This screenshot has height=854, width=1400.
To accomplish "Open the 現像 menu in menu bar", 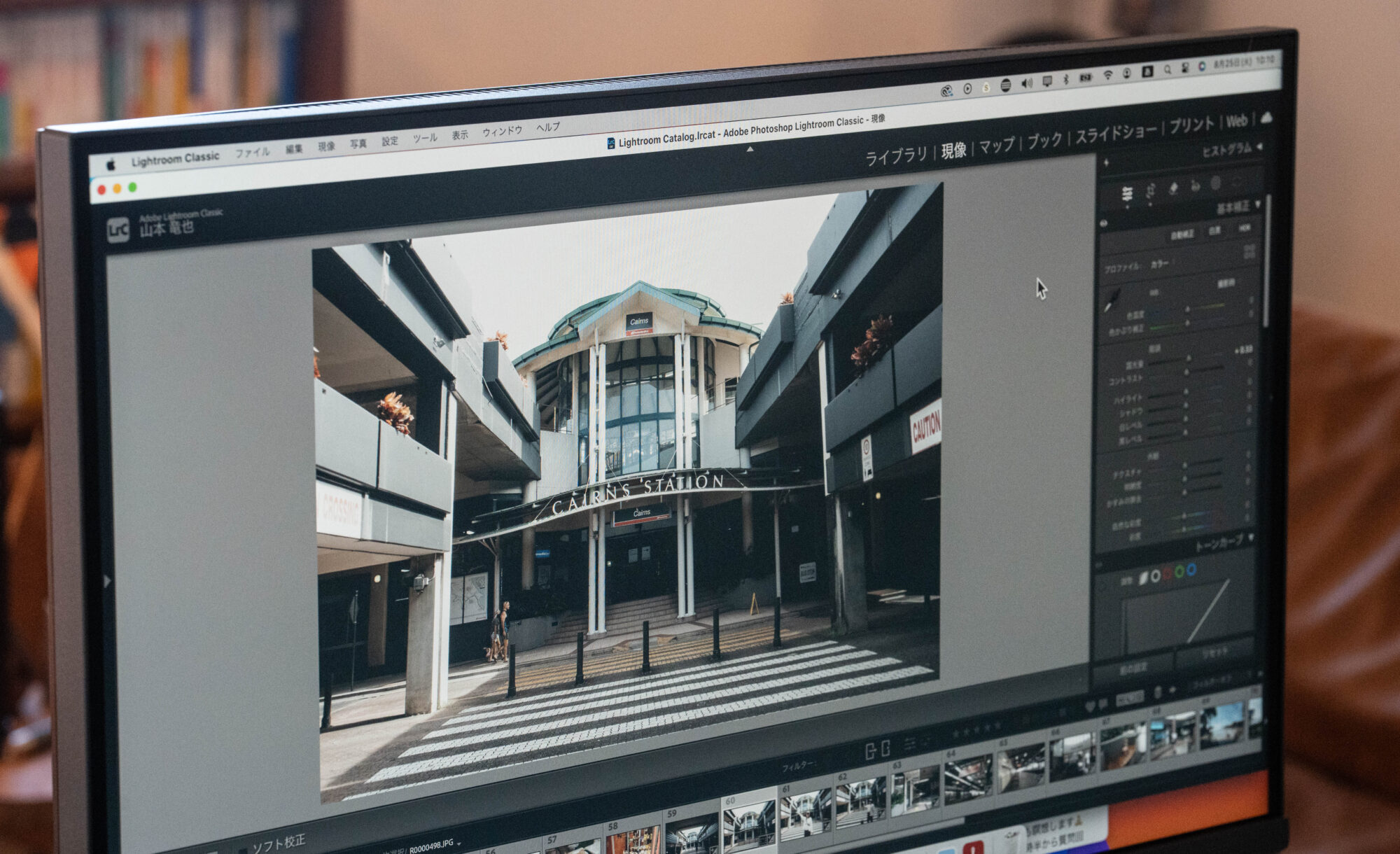I will [327, 146].
